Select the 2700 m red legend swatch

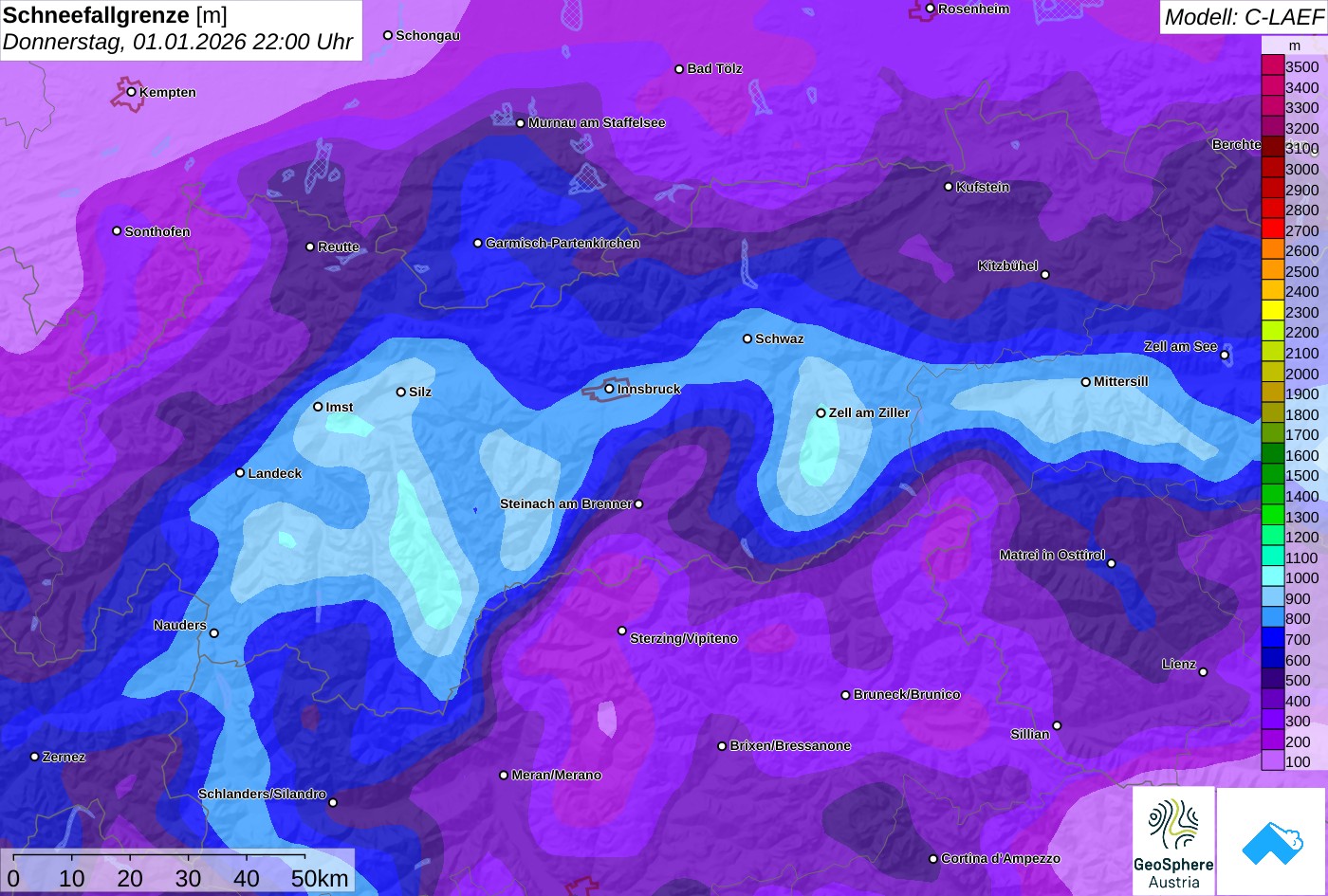[x=1272, y=230]
